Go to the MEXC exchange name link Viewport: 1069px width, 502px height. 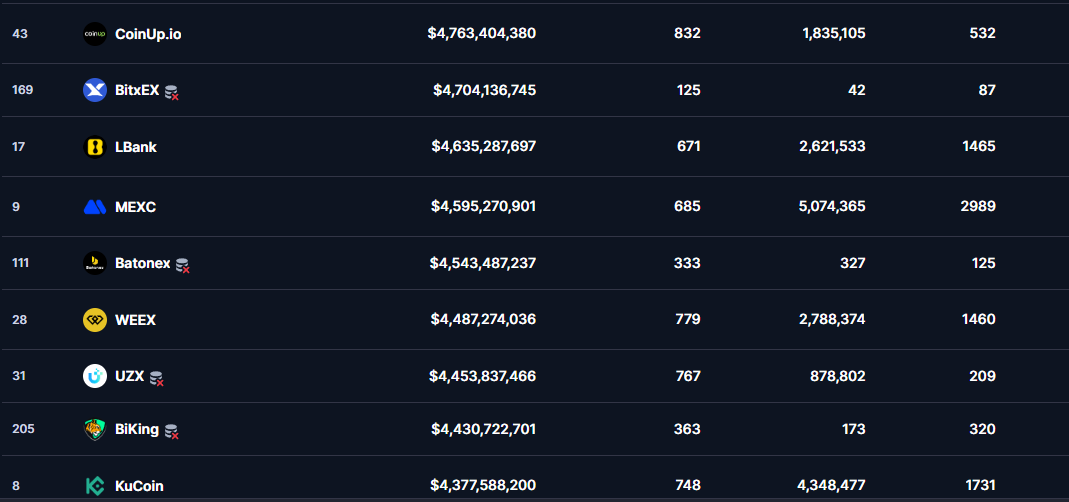pos(135,207)
